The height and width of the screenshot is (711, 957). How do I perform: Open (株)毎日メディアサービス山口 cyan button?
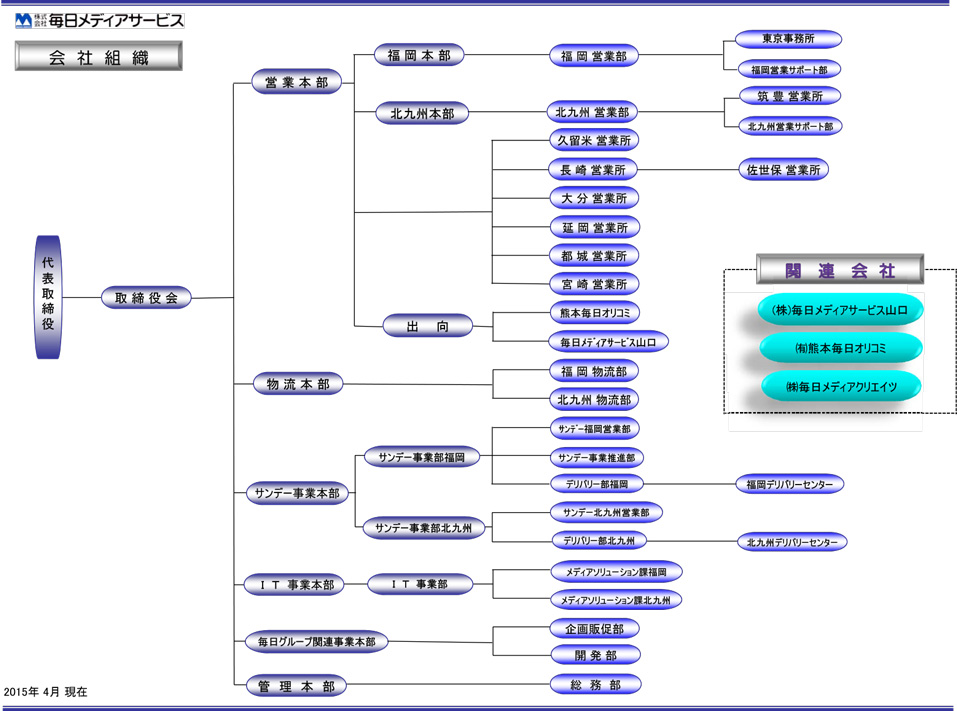[840, 310]
